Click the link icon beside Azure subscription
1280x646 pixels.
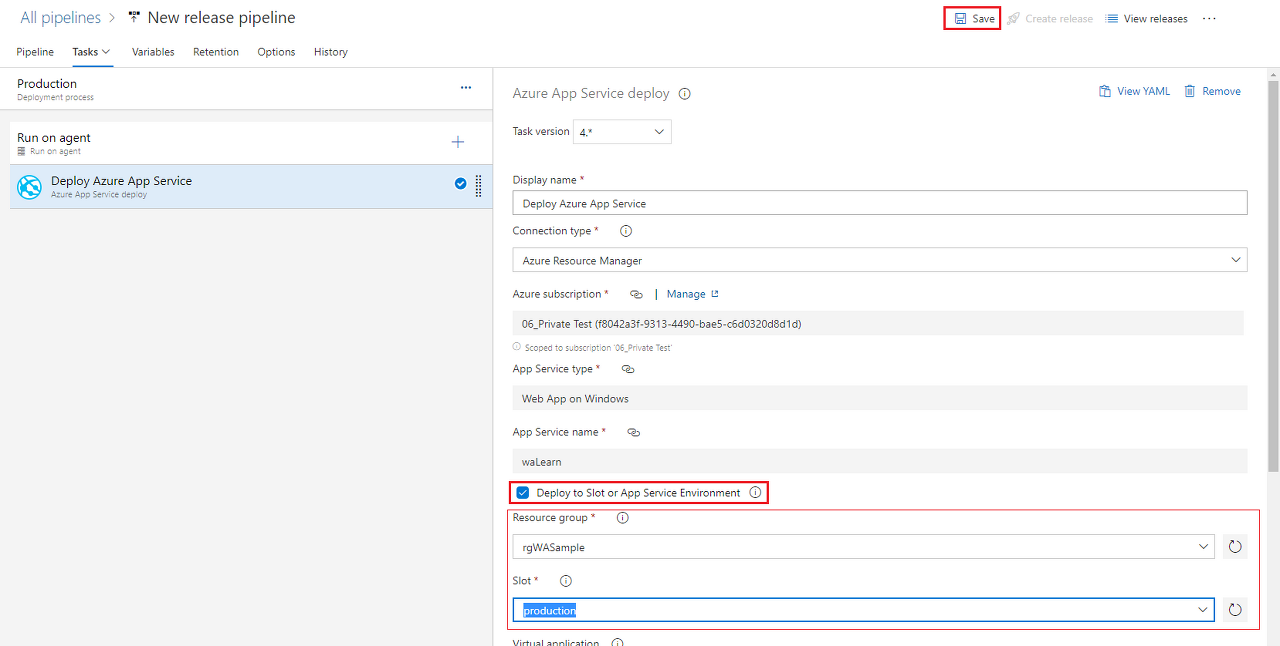(x=636, y=295)
